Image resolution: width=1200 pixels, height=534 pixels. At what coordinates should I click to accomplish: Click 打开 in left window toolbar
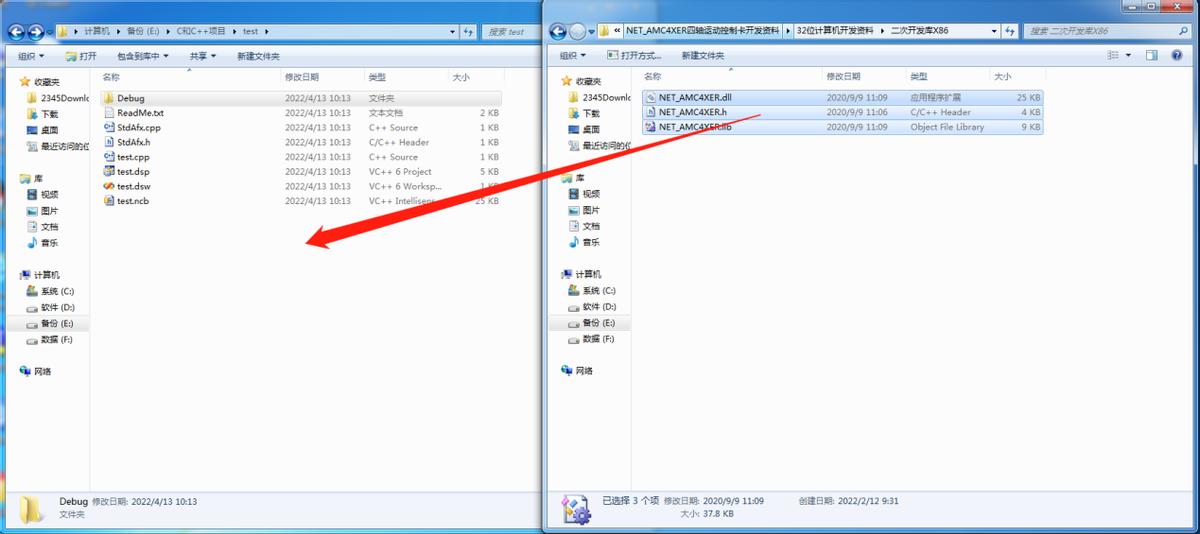81,56
